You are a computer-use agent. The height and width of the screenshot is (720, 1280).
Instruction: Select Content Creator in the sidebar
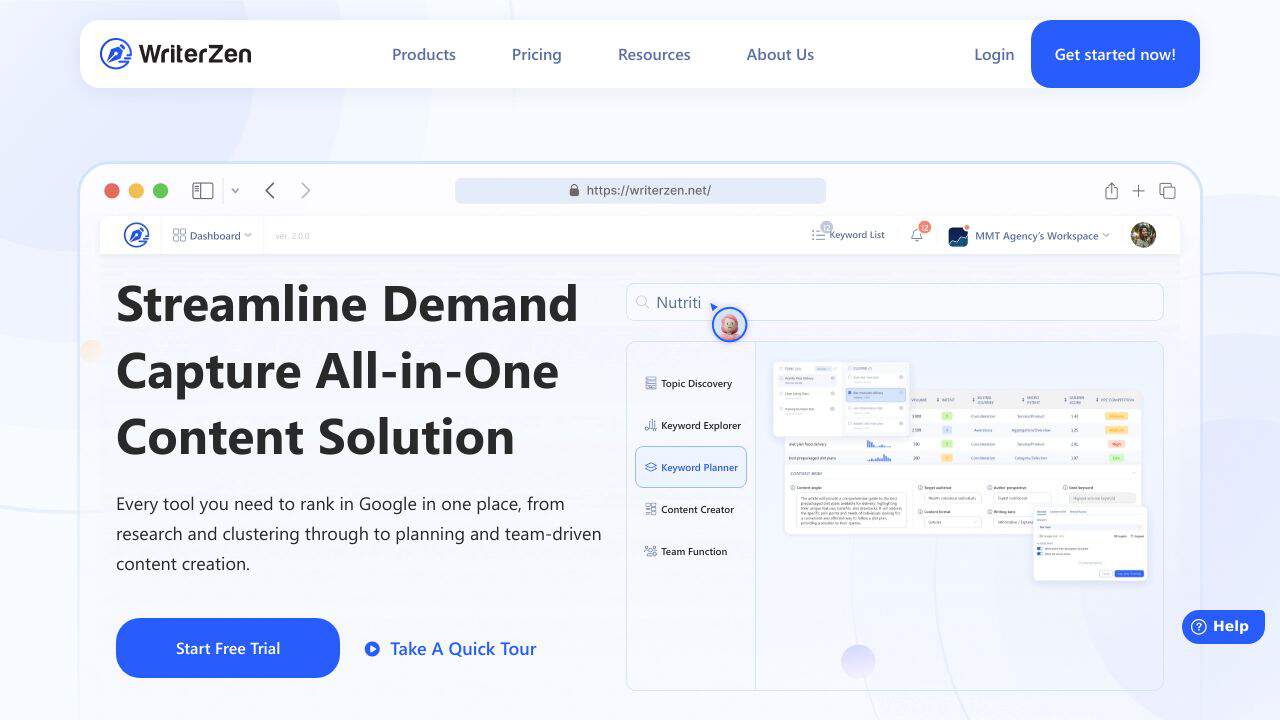click(689, 509)
